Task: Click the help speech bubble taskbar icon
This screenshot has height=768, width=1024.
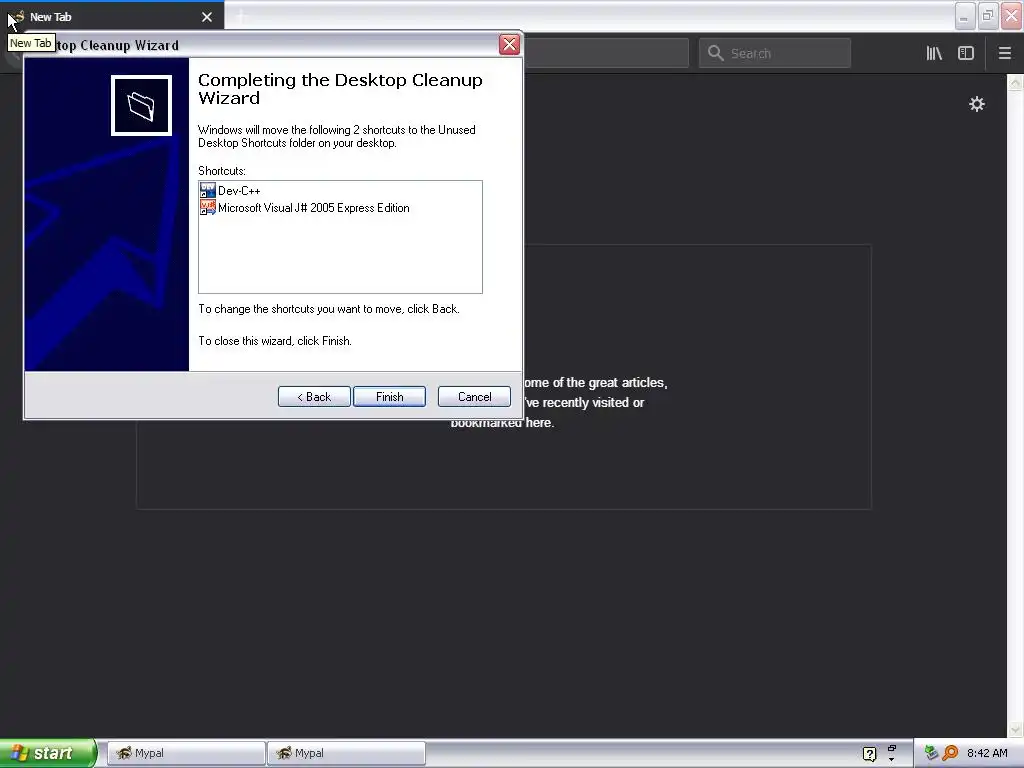Action: coord(869,754)
